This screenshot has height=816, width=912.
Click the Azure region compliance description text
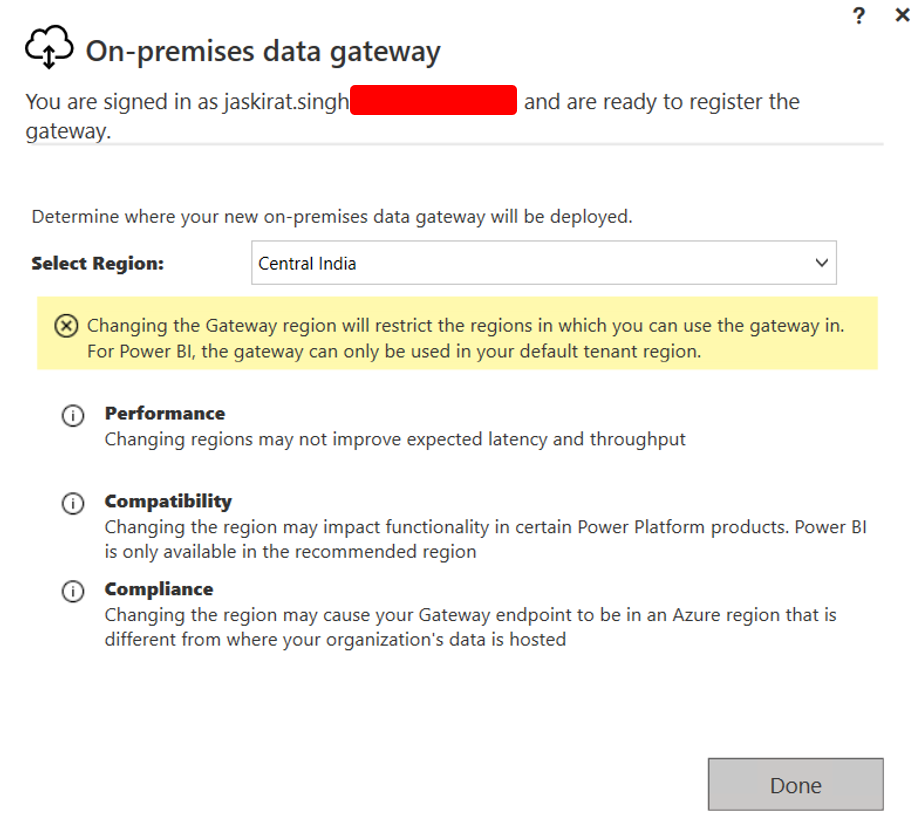471,627
